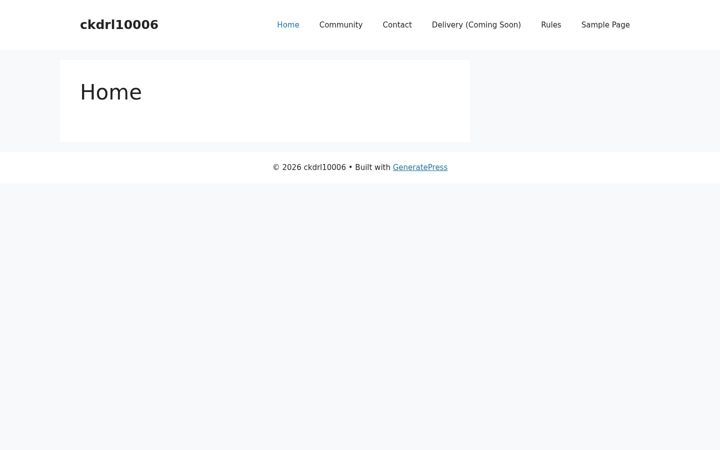Image resolution: width=720 pixels, height=450 pixels.
Task: Select the Home menu item
Action: (288, 25)
